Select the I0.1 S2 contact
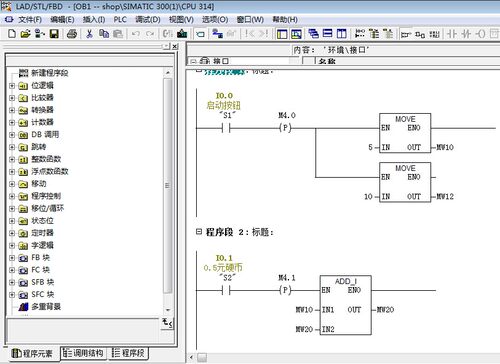500x364 pixels. coord(226,291)
